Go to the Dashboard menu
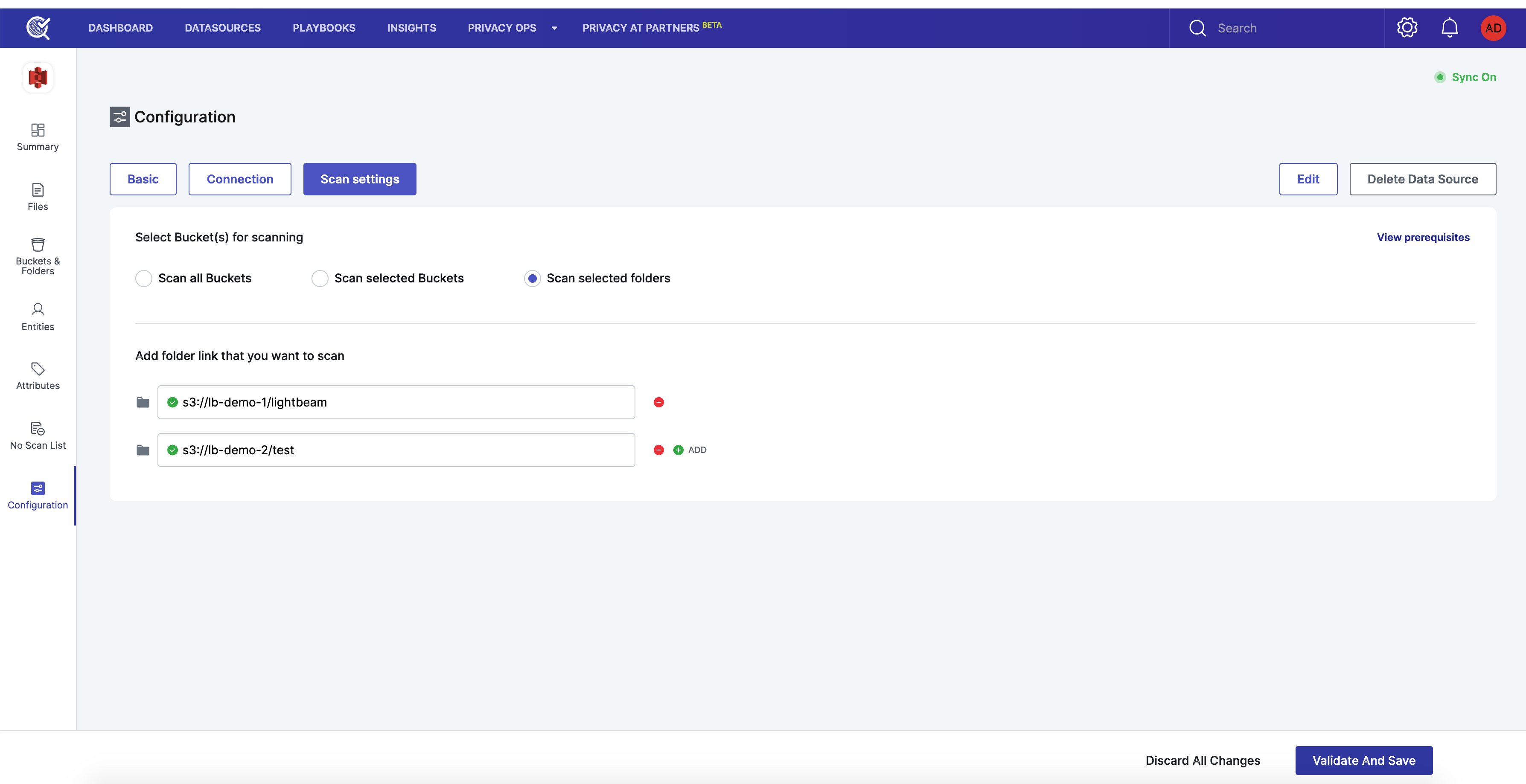 tap(121, 28)
